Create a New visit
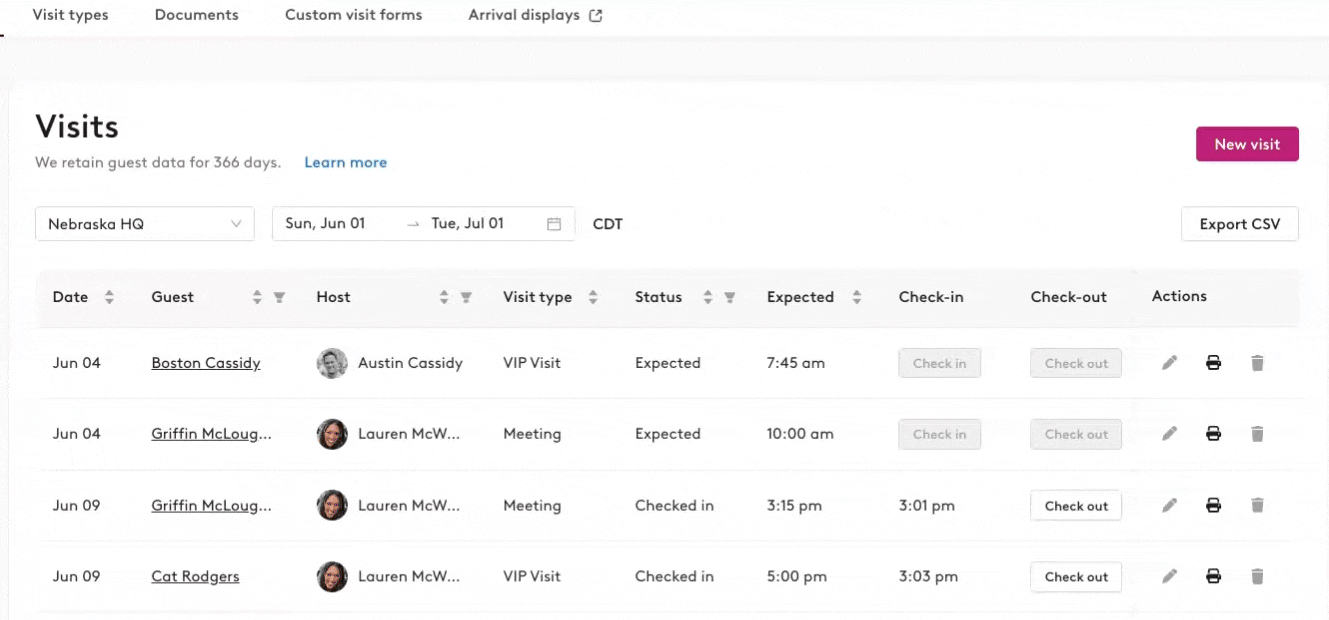The image size is (1329, 620). click(x=1247, y=144)
